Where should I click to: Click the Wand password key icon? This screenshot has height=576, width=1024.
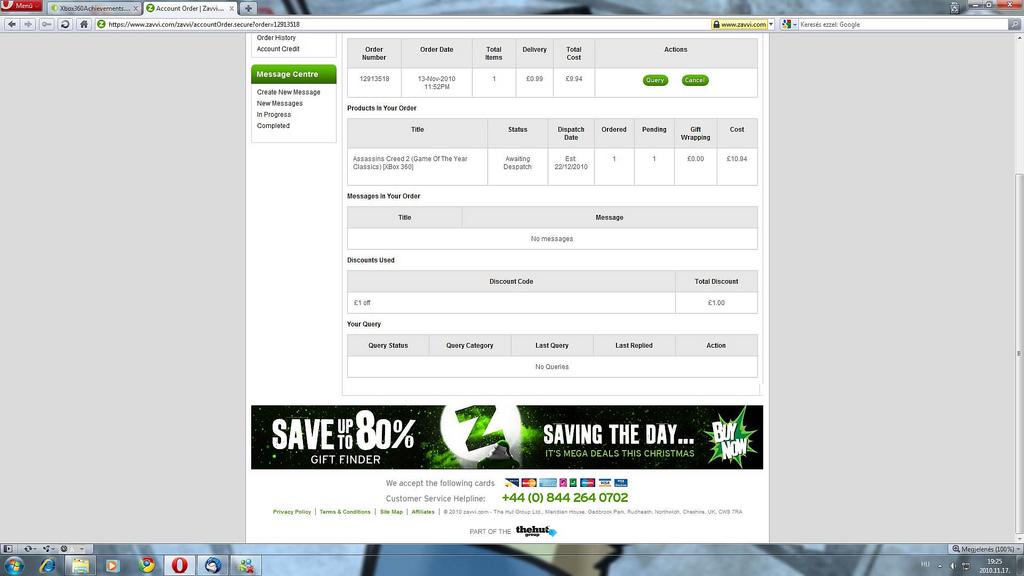point(46,24)
